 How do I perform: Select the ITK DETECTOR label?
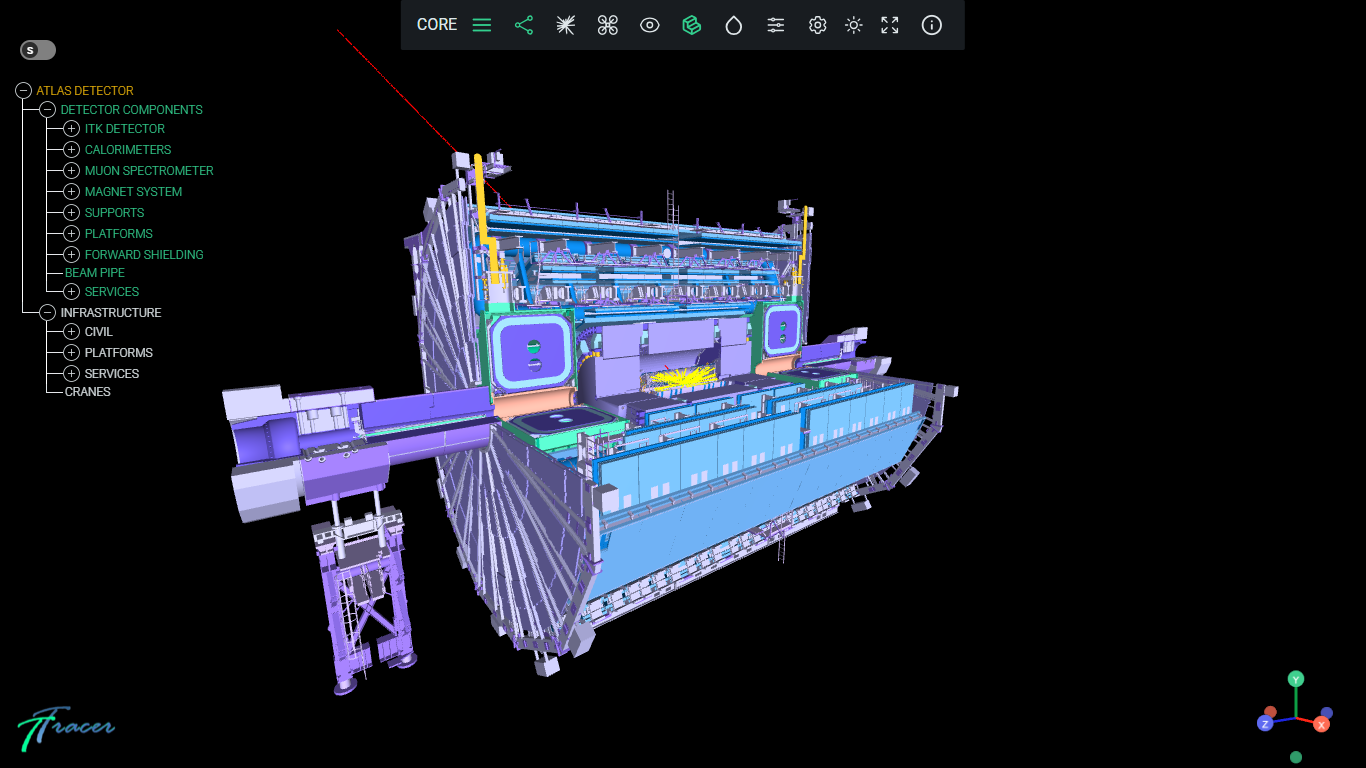125,129
